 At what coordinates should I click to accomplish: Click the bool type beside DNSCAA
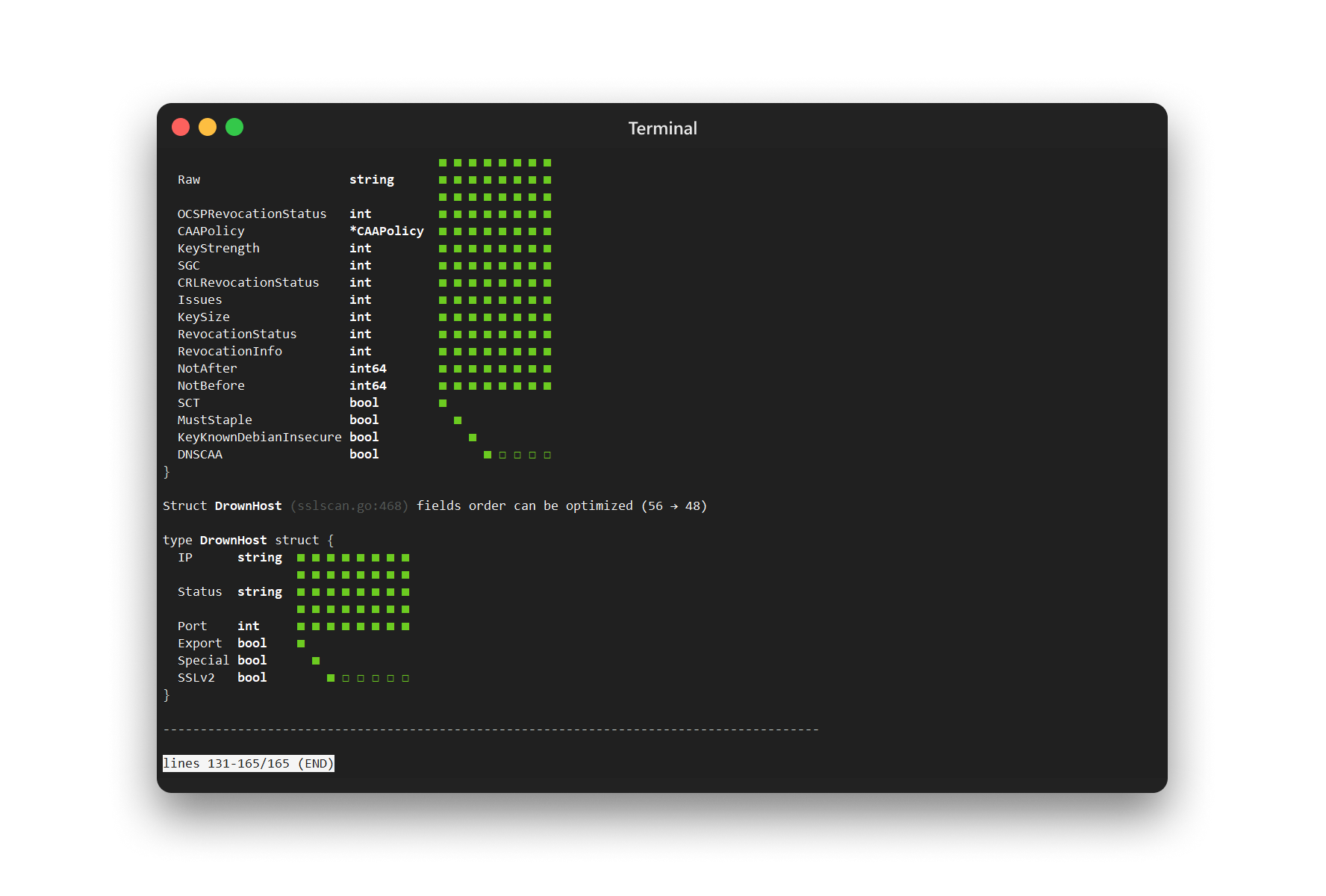pos(364,455)
